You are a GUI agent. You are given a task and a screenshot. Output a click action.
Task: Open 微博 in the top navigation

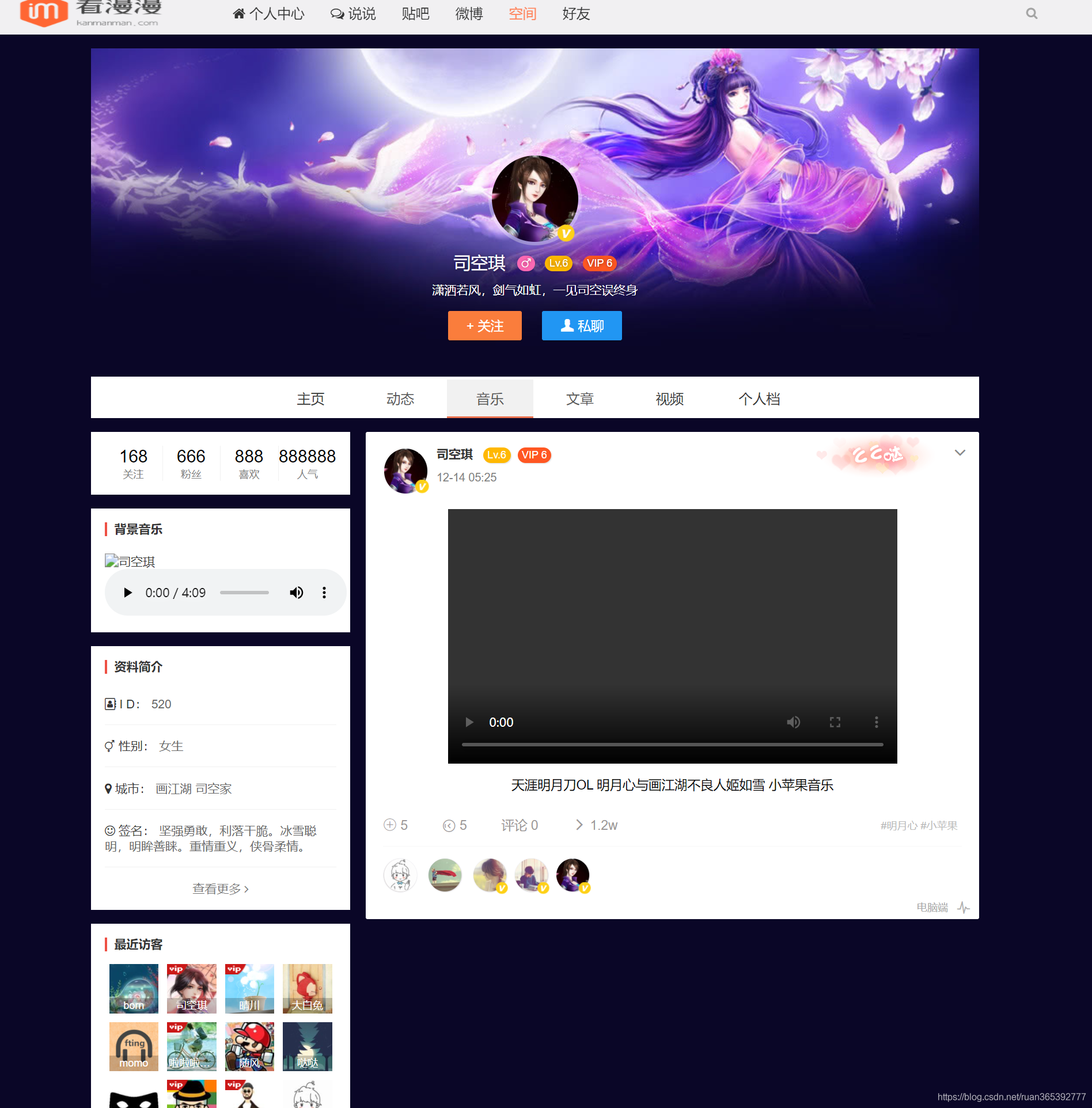click(469, 13)
